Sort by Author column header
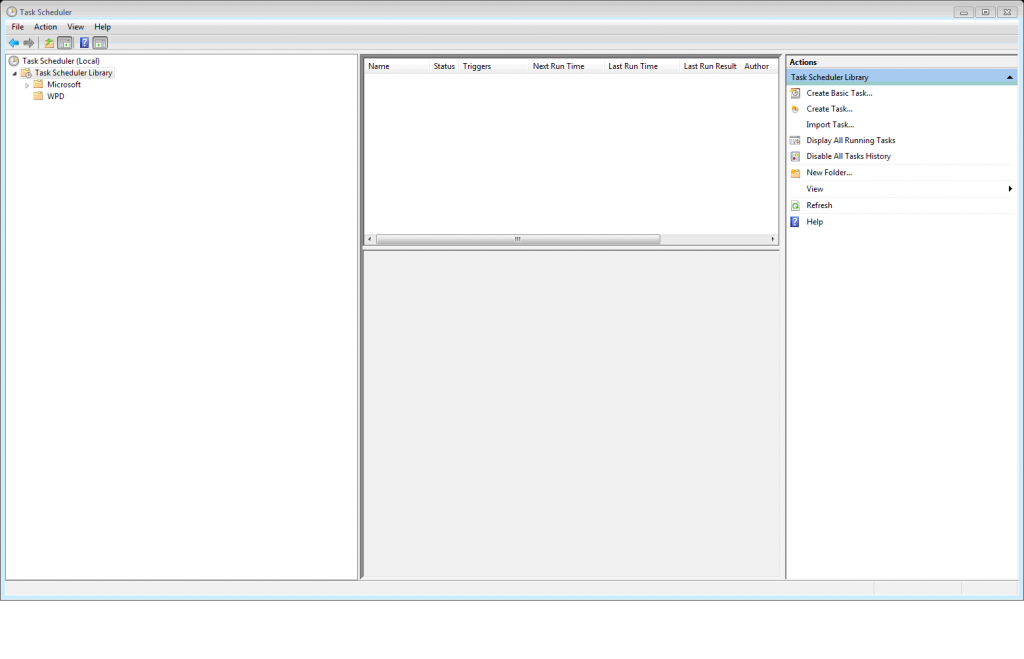The height and width of the screenshot is (659, 1024). tap(759, 66)
